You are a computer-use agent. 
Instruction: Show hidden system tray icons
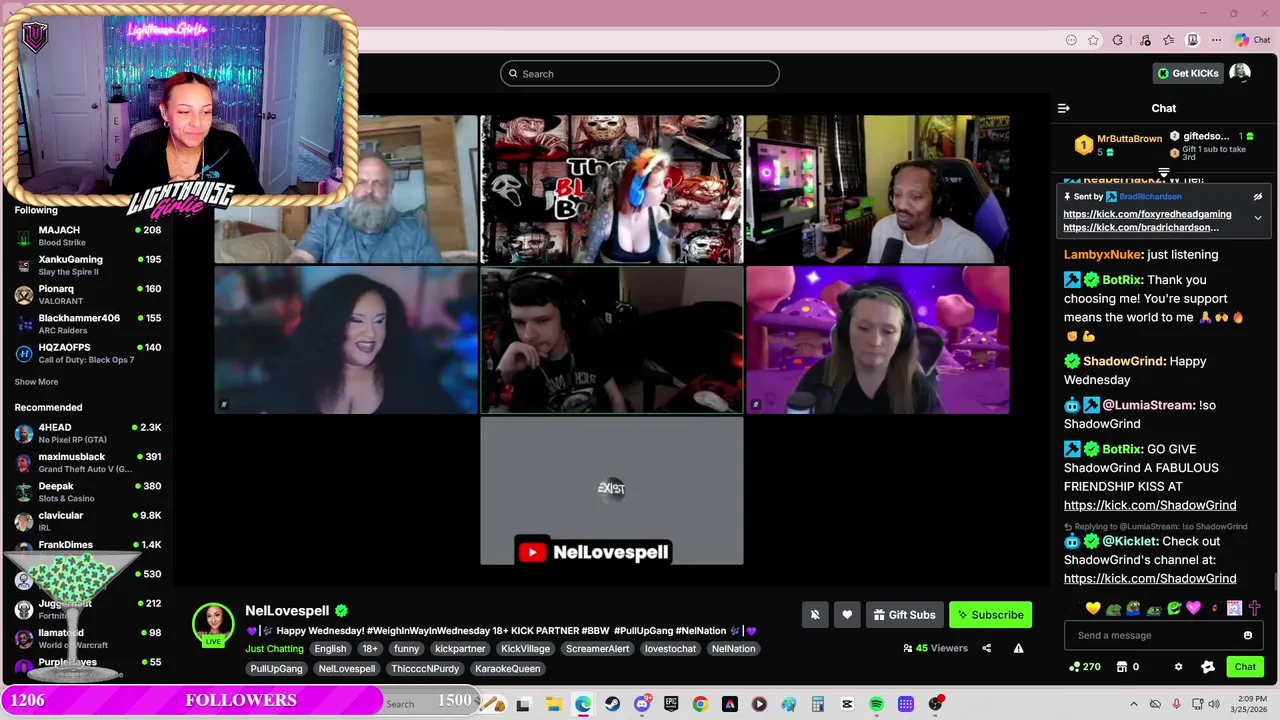[x=1133, y=704]
